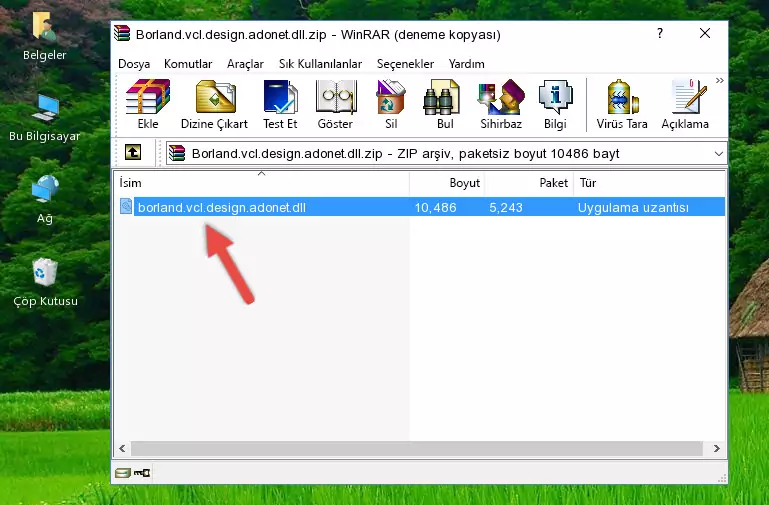The height and width of the screenshot is (505, 769).
Task: Close the WinRAR window
Action: click(705, 33)
